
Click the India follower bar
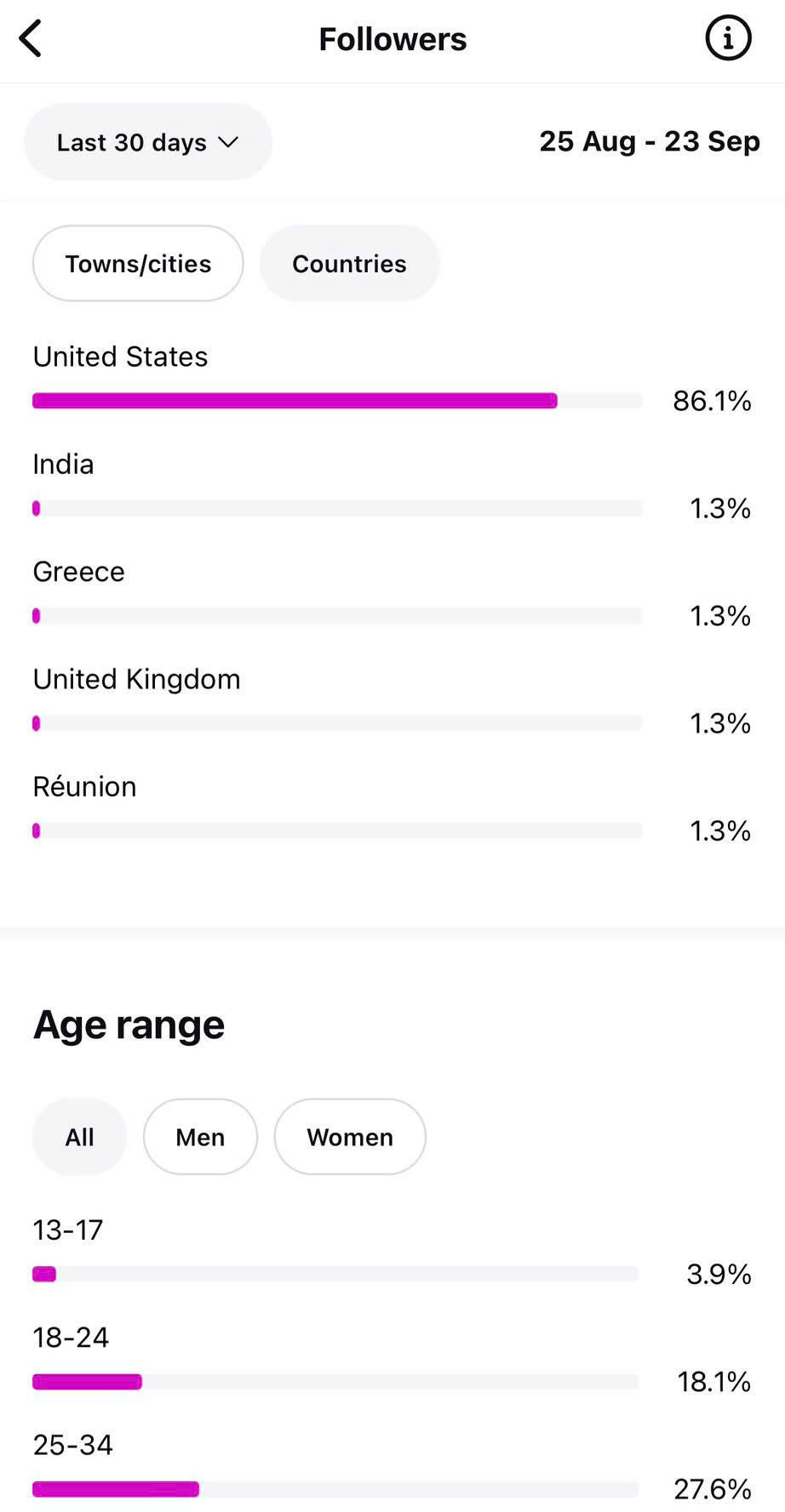(x=336, y=509)
